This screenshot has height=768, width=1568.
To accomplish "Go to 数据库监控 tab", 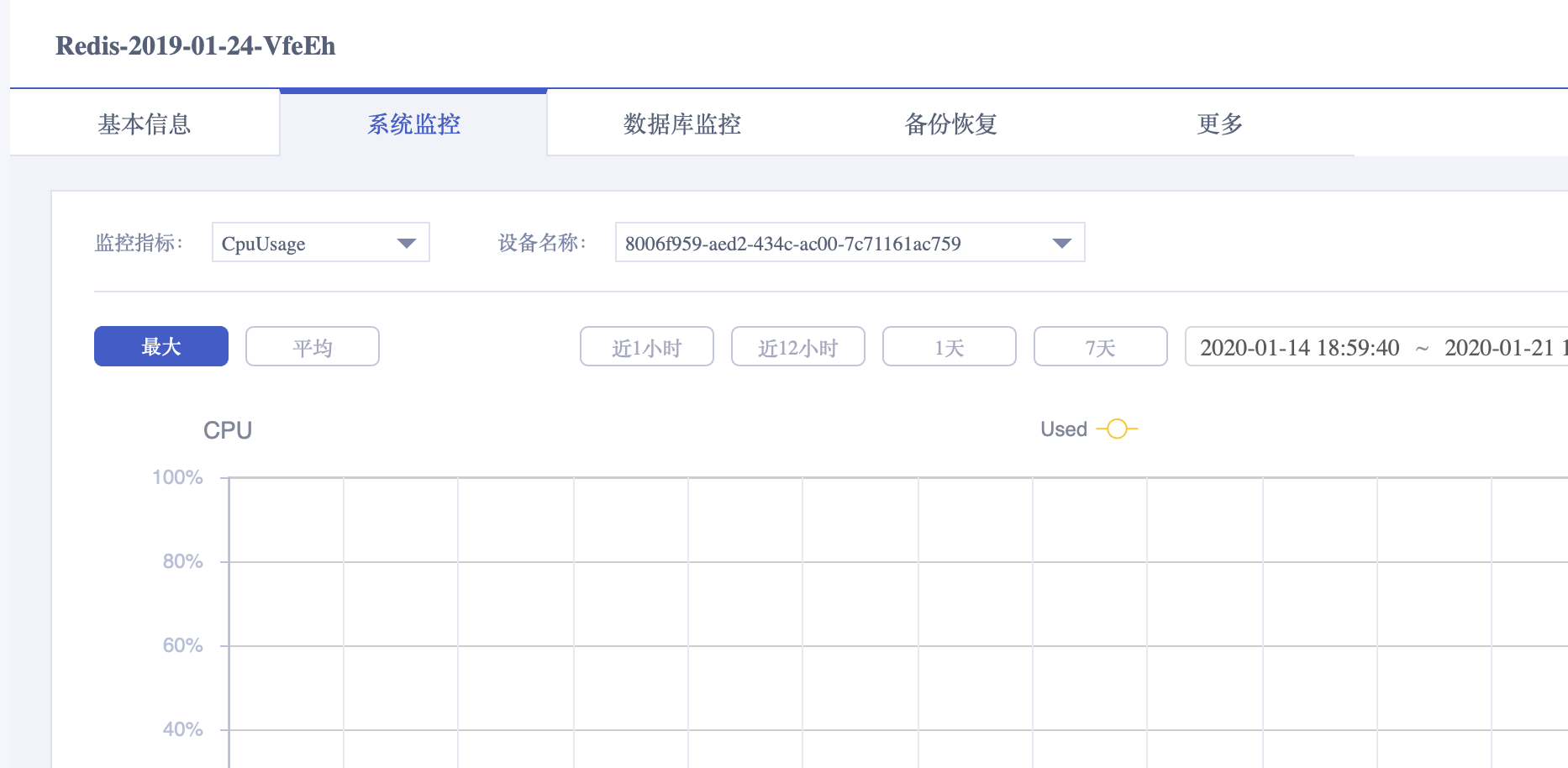I will (682, 124).
